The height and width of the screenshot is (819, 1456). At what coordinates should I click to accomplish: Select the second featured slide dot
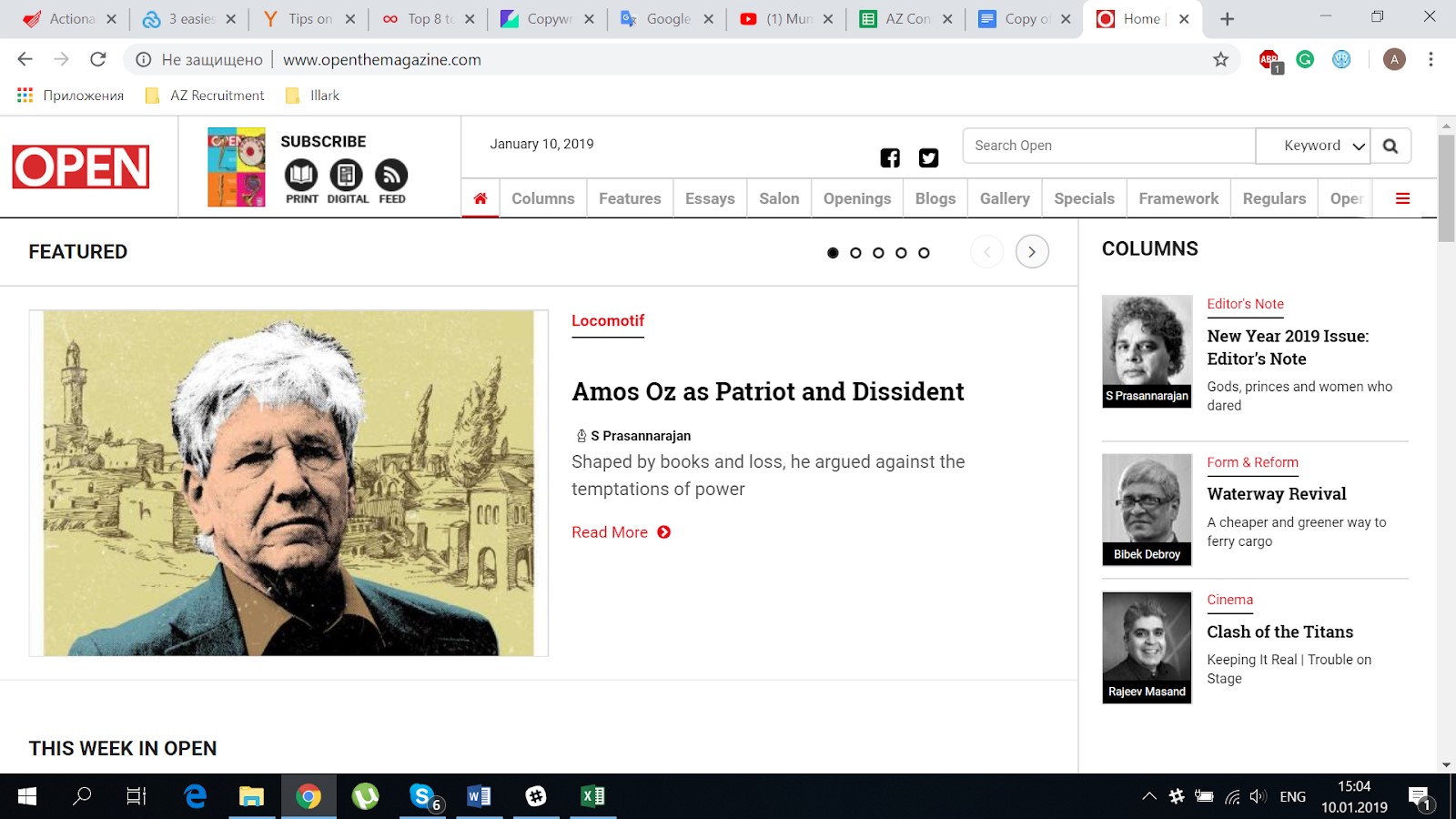855,253
